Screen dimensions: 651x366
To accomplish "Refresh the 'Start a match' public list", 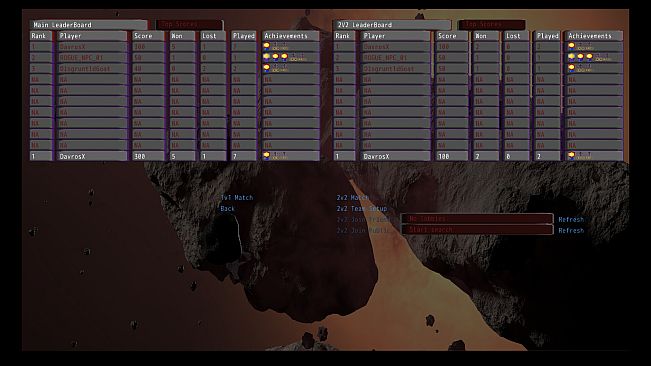I will (x=571, y=230).
